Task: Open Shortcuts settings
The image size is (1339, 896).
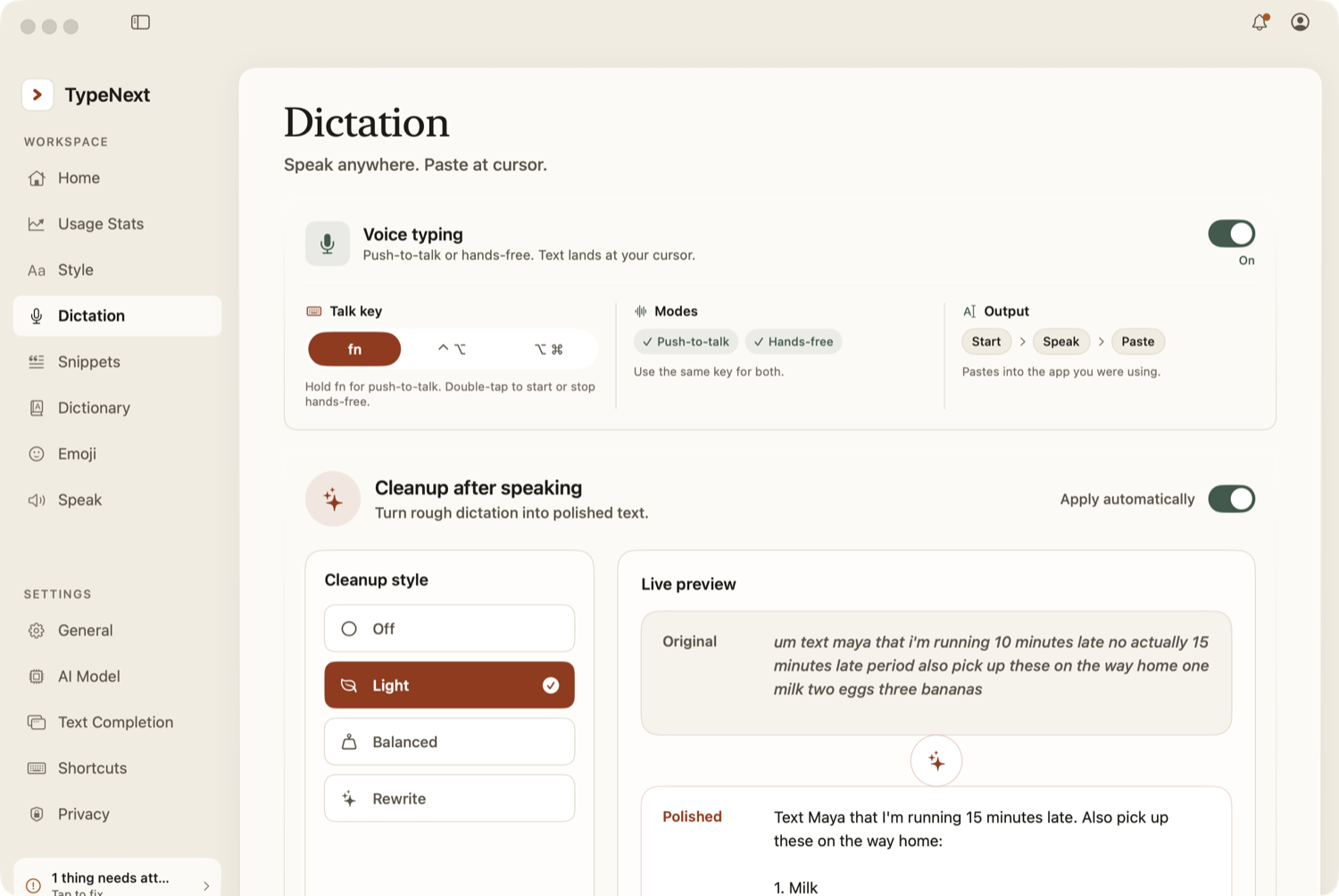Action: click(117, 768)
